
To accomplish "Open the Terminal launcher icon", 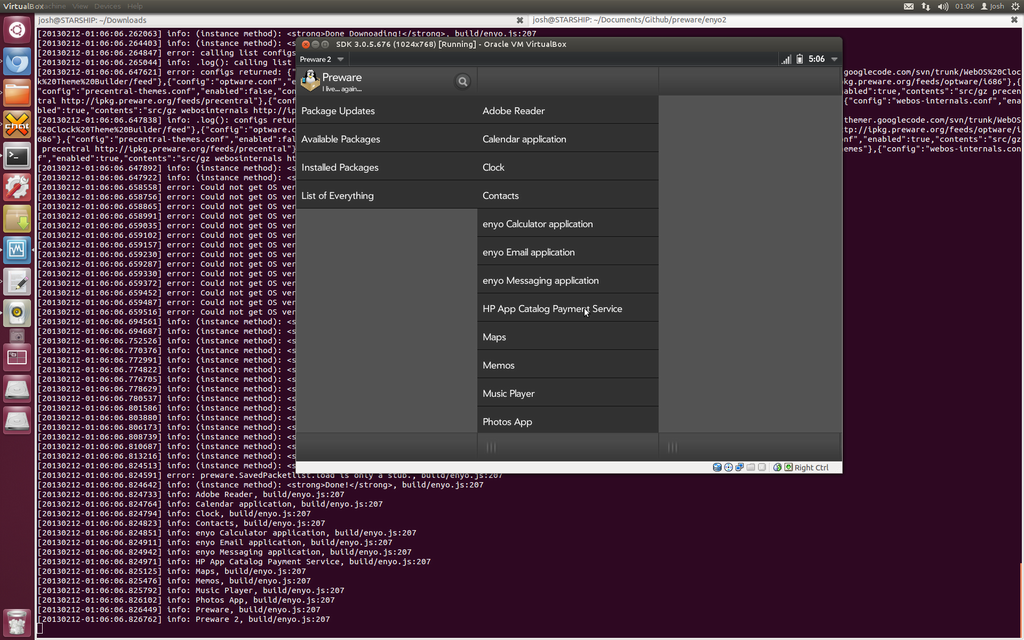I will tap(17, 156).
